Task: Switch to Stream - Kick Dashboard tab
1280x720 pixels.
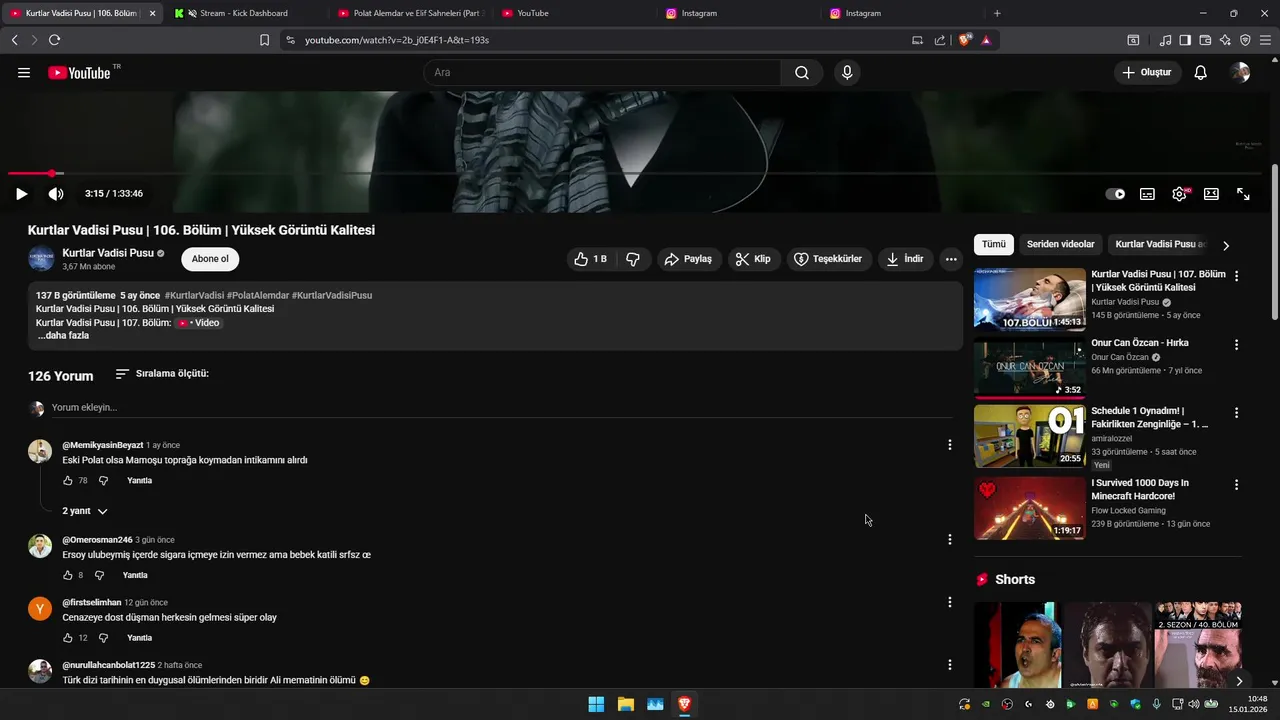Action: coord(243,13)
